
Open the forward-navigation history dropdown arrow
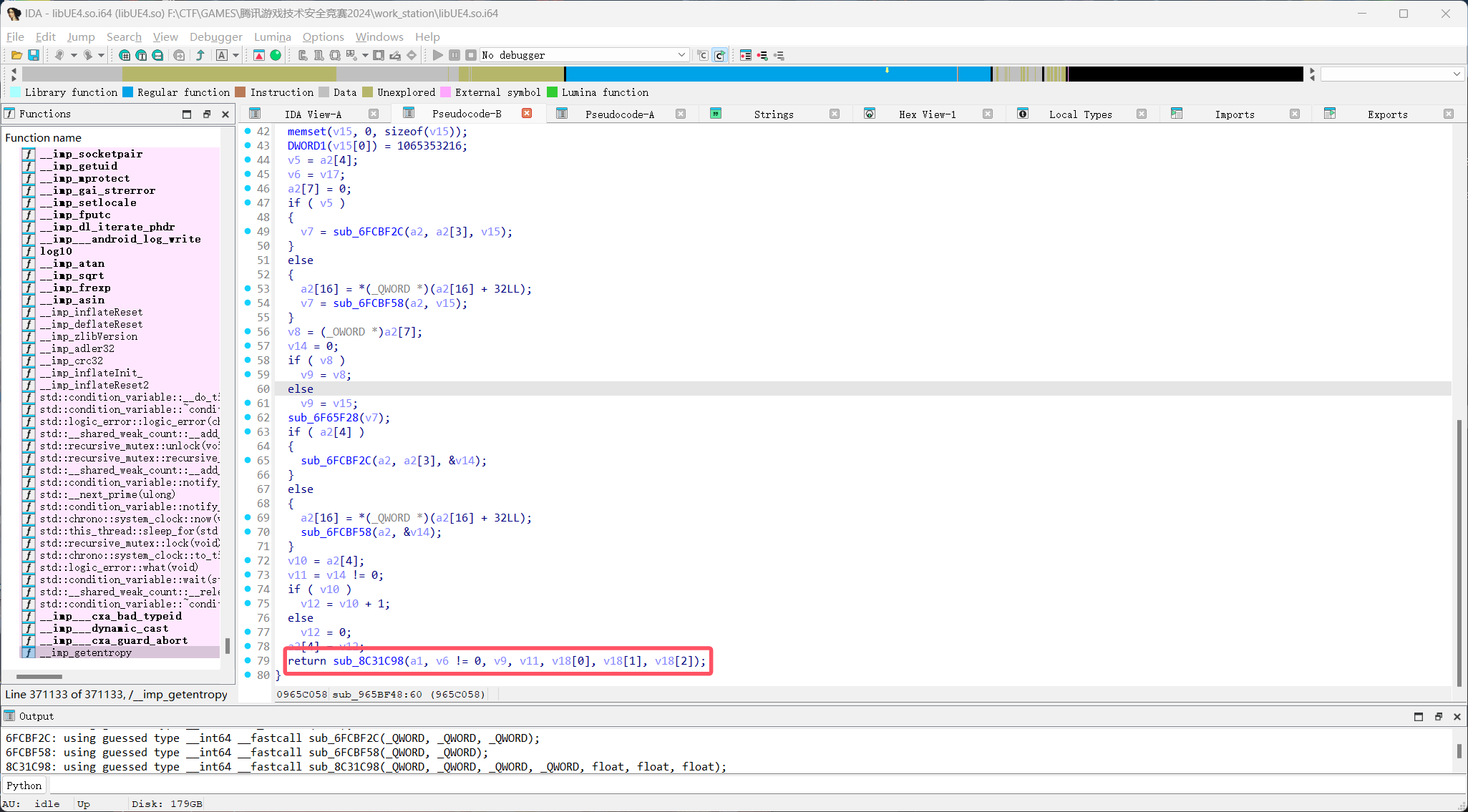(x=101, y=55)
